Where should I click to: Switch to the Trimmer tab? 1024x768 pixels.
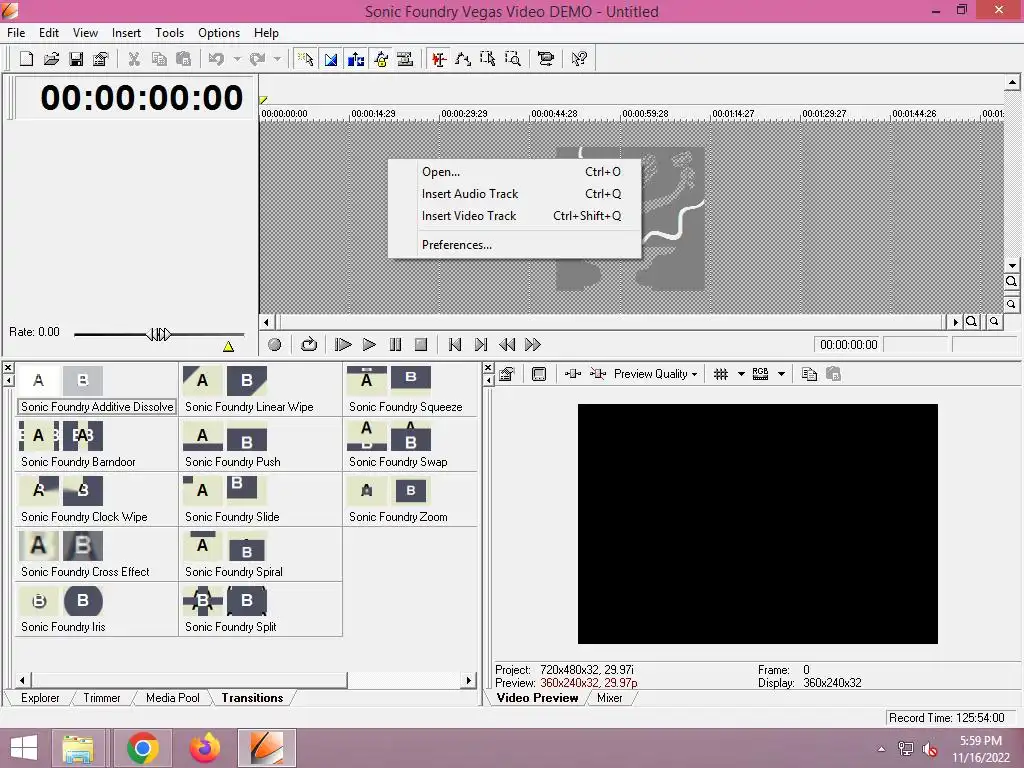click(x=102, y=697)
